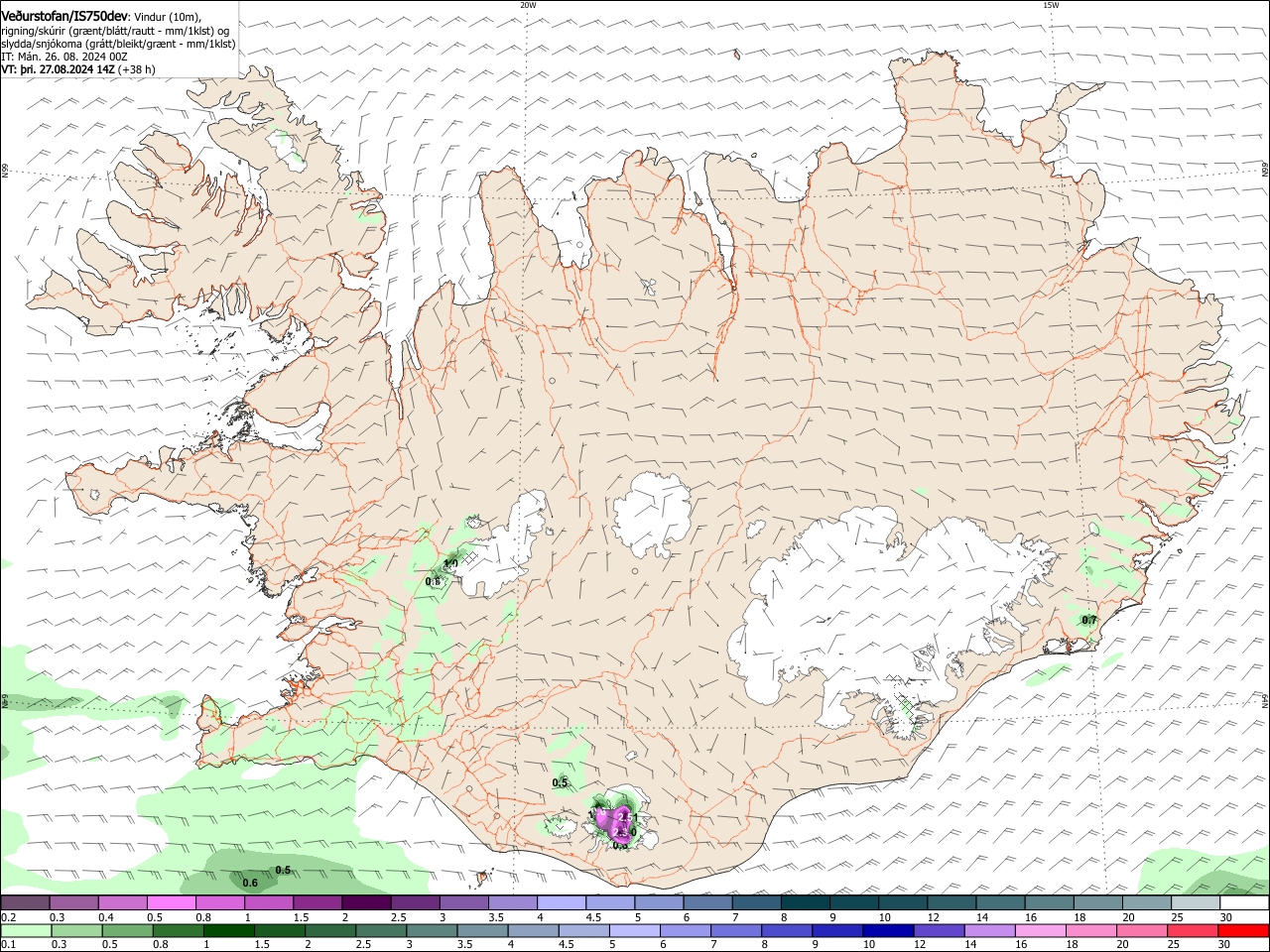1270x952 pixels.
Task: Click the crimson 25 swatch in the lower legend row
Action: 1194,931
